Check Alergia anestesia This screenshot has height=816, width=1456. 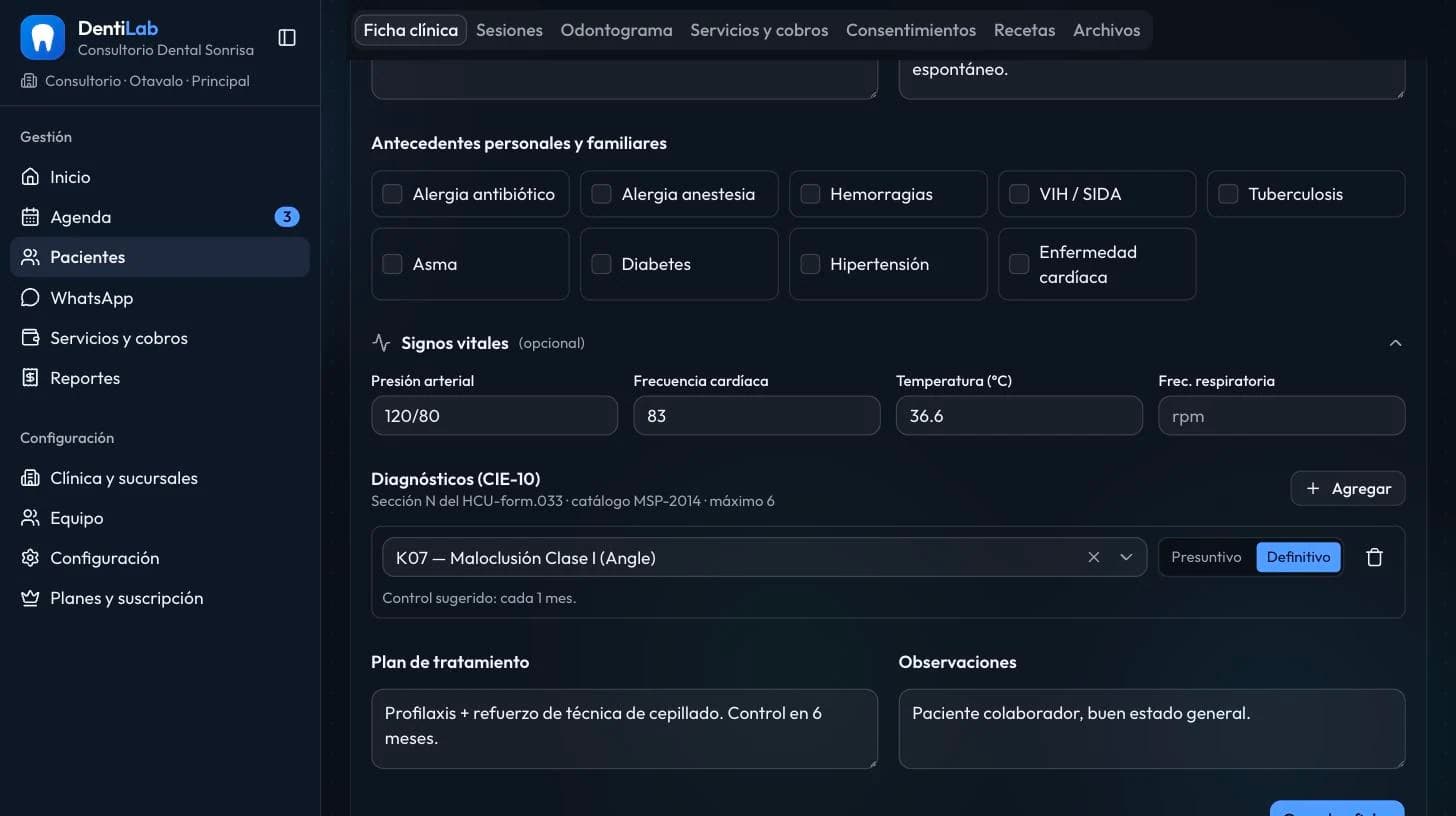pyautogui.click(x=602, y=194)
